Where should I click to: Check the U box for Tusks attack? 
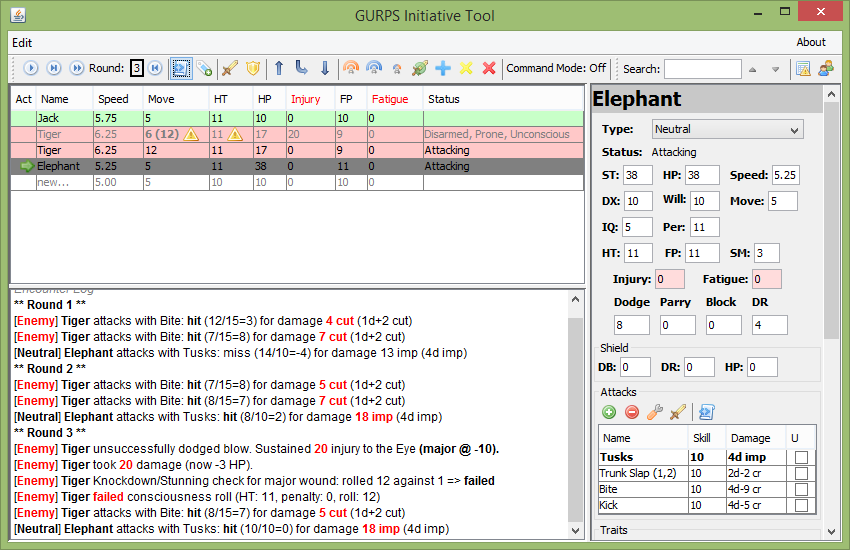point(801,457)
